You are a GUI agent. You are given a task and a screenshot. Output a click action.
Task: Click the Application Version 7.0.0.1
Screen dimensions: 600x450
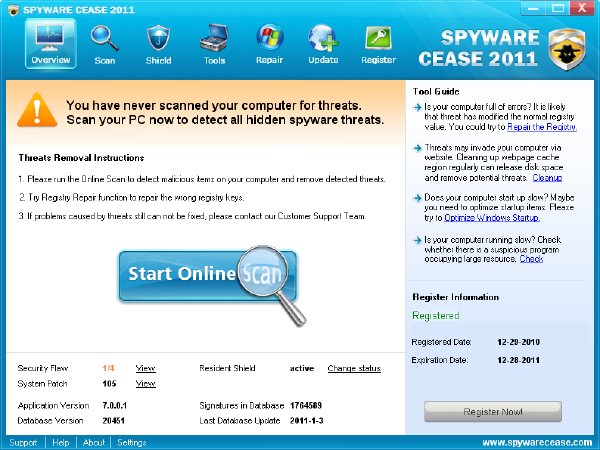pyautogui.click(x=114, y=405)
